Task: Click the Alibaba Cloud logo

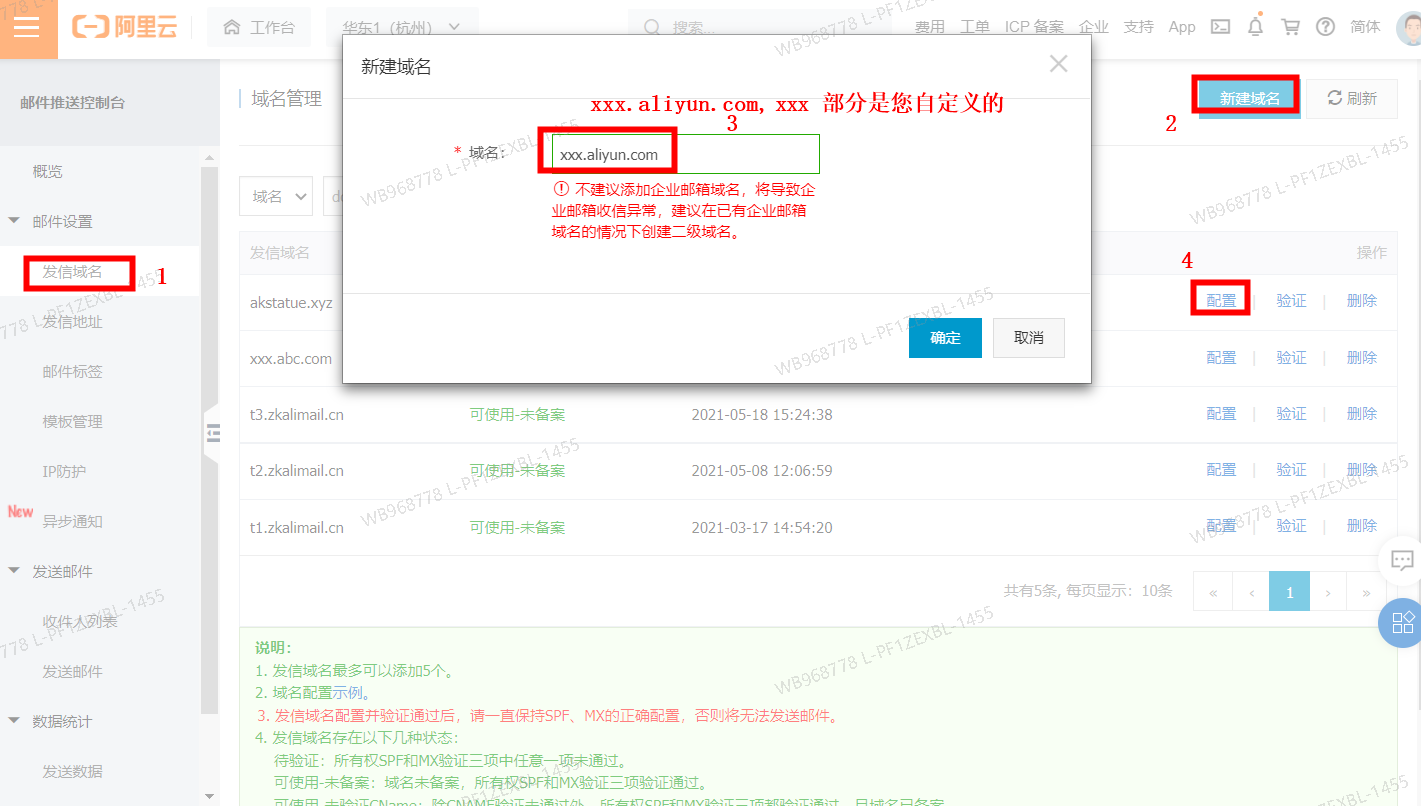Action: pyautogui.click(x=124, y=27)
